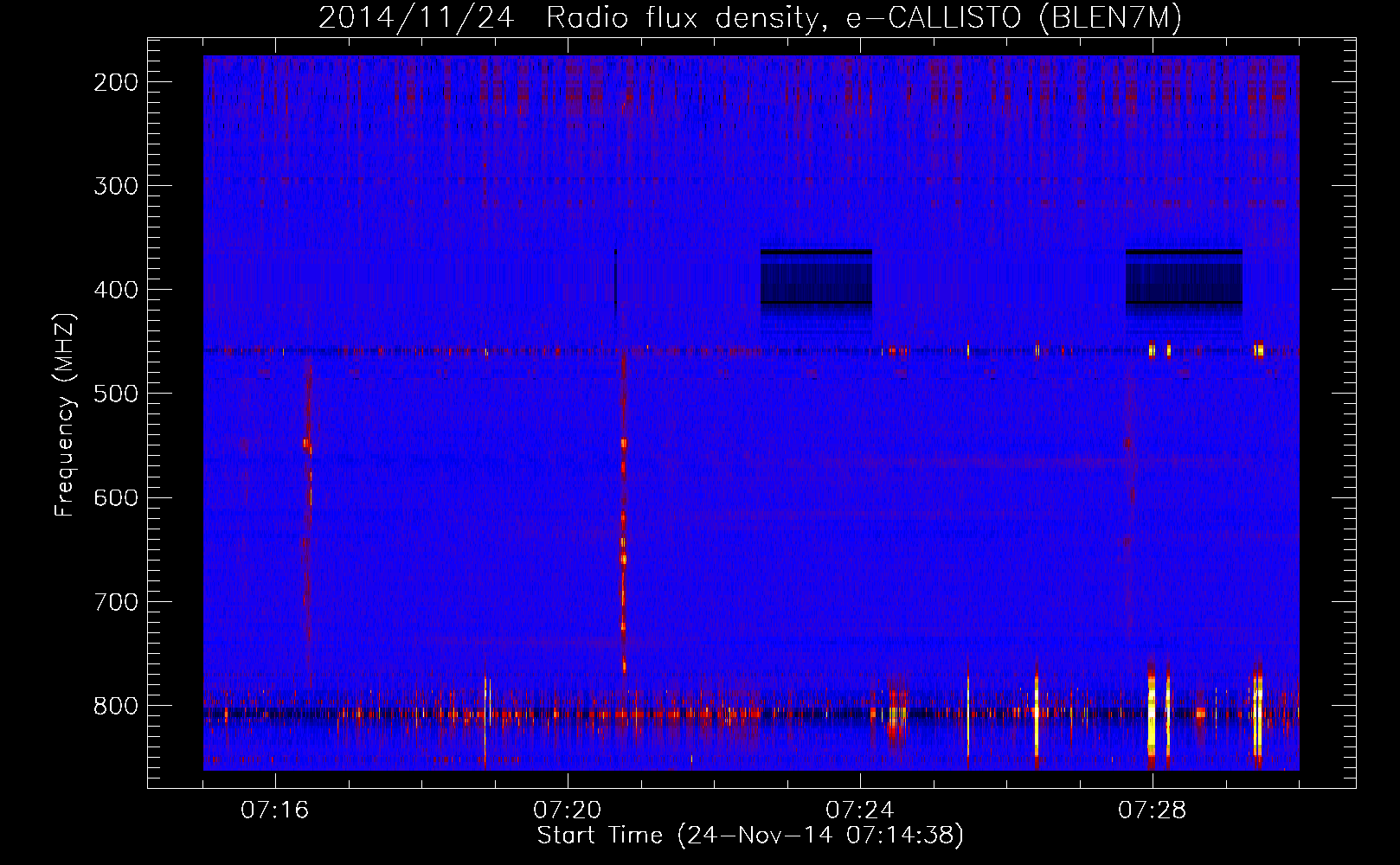Viewport: 1400px width, 865px height.
Task: Select the 700 frequency tick label
Action: [115, 601]
